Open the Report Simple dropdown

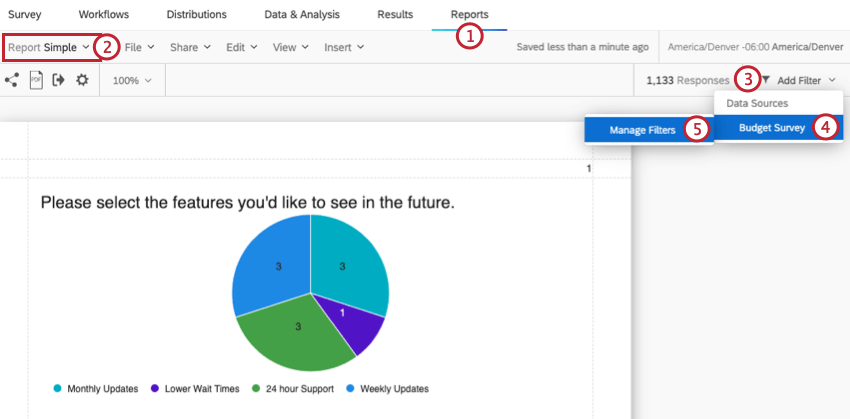(x=49, y=47)
